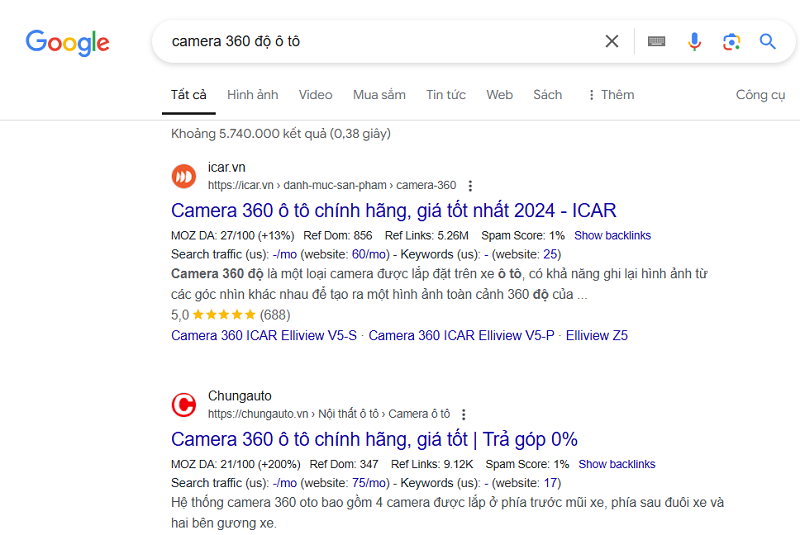Click the Ref Links: 9.12K metric
Image resolution: width=800 pixels, height=535 pixels.
432,464
